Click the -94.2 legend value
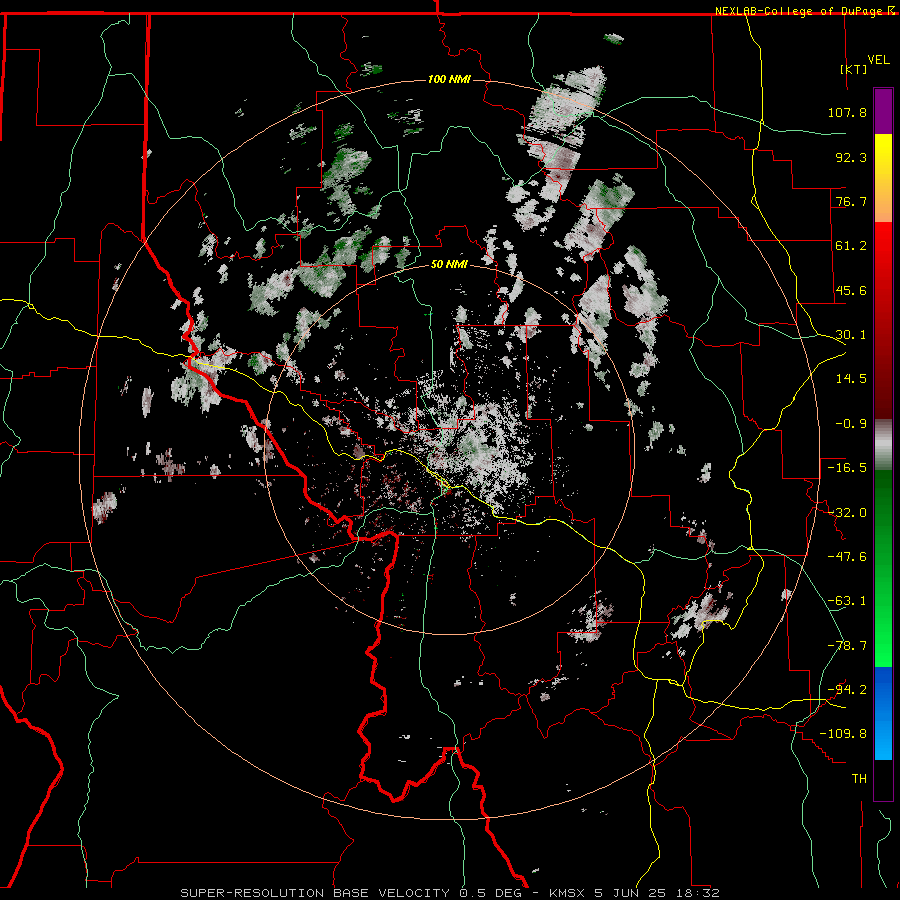Image resolution: width=900 pixels, height=900 pixels. [847, 690]
